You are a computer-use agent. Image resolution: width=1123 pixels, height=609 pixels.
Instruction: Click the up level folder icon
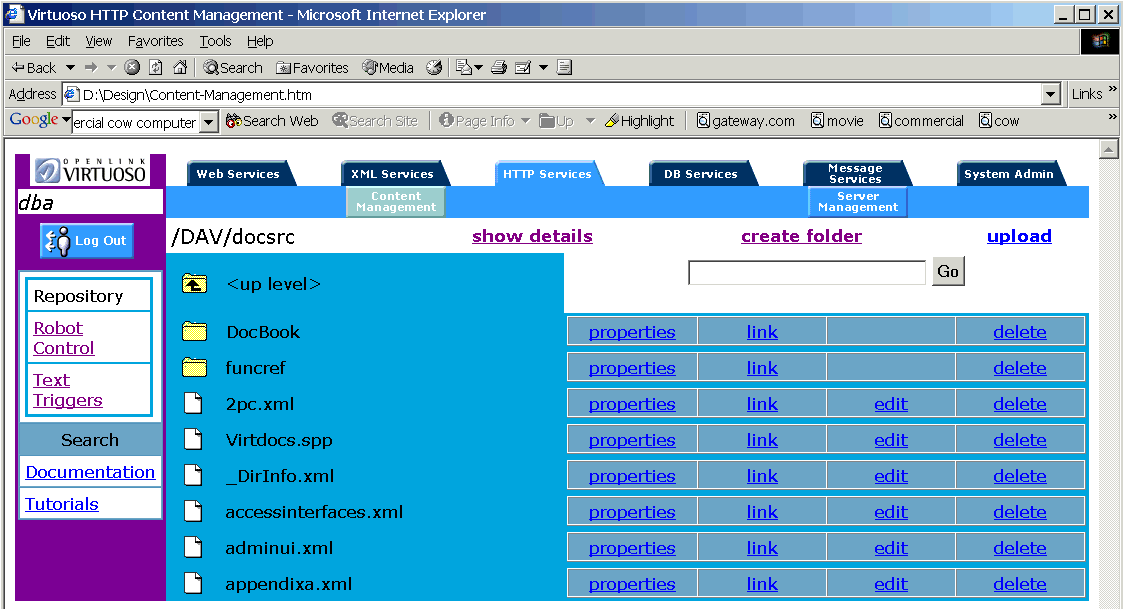pos(194,284)
